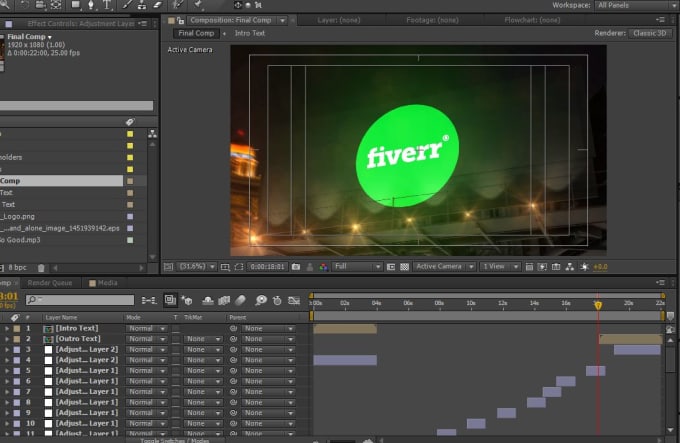
Task: Open Parent dropdown for layer 3
Action: point(268,349)
